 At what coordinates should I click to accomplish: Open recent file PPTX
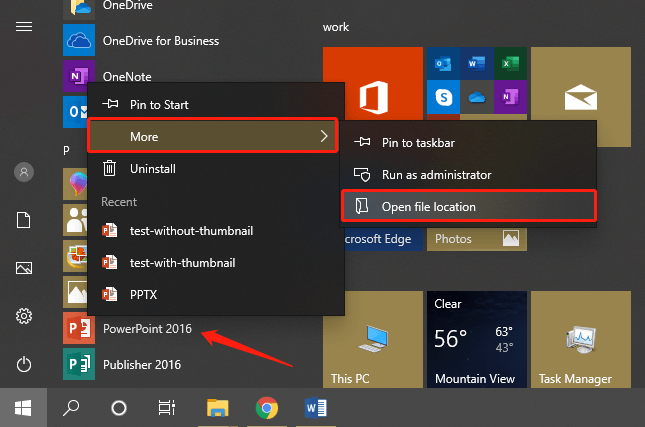(x=216, y=295)
